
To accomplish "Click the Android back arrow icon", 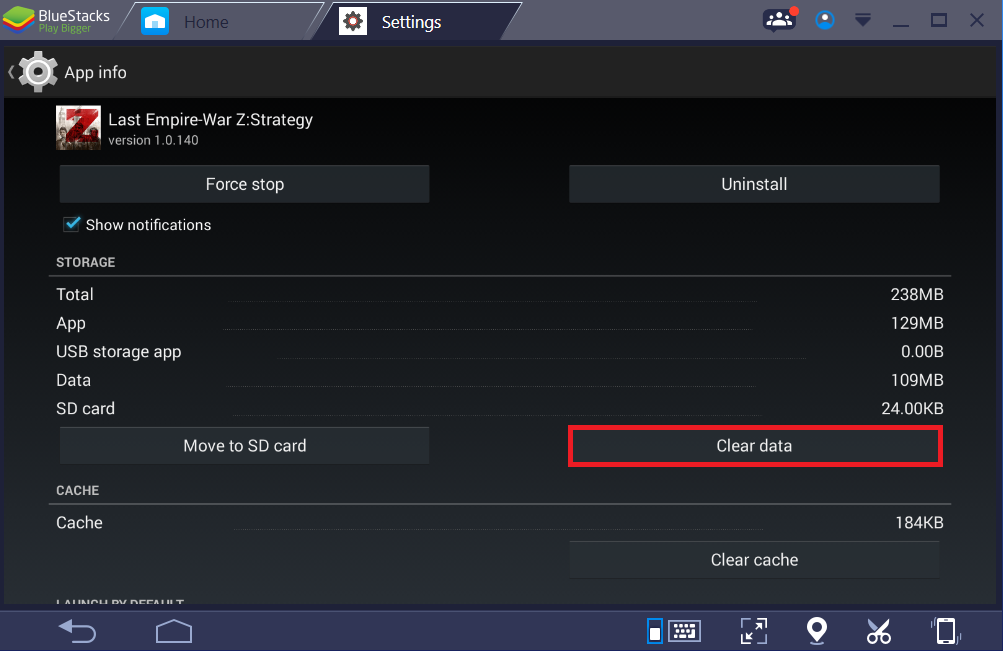I will click(x=77, y=631).
